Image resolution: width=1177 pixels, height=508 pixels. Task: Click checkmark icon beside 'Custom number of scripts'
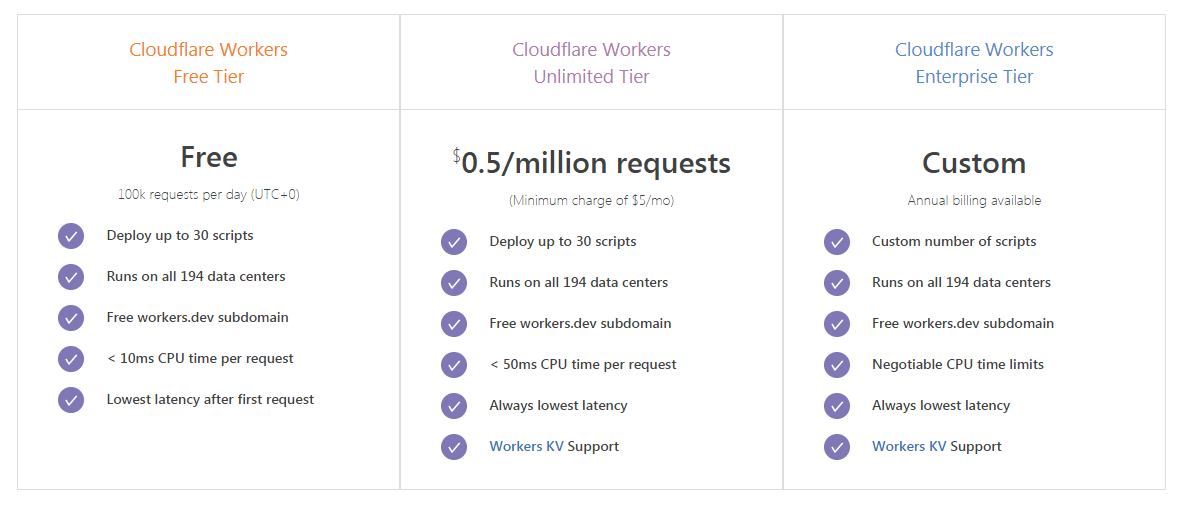837,242
